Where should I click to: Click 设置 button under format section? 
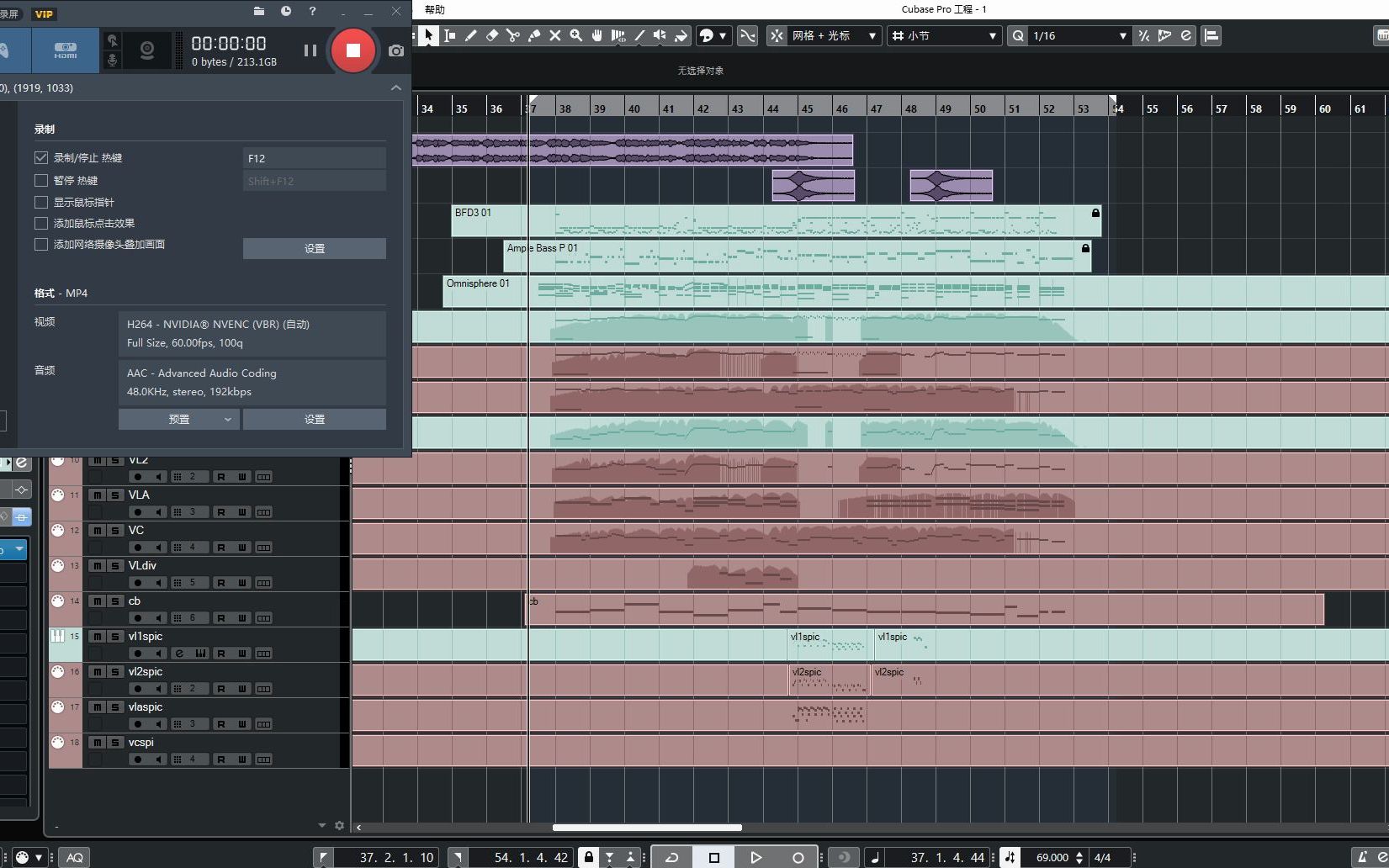315,419
